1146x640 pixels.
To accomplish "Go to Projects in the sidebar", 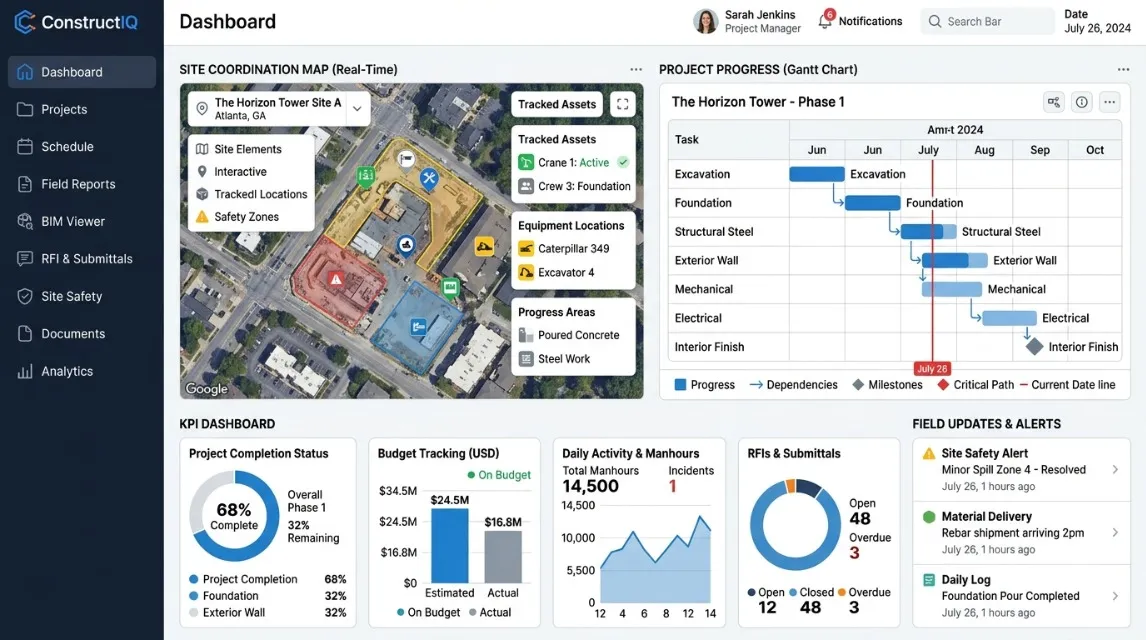I will tap(82, 110).
